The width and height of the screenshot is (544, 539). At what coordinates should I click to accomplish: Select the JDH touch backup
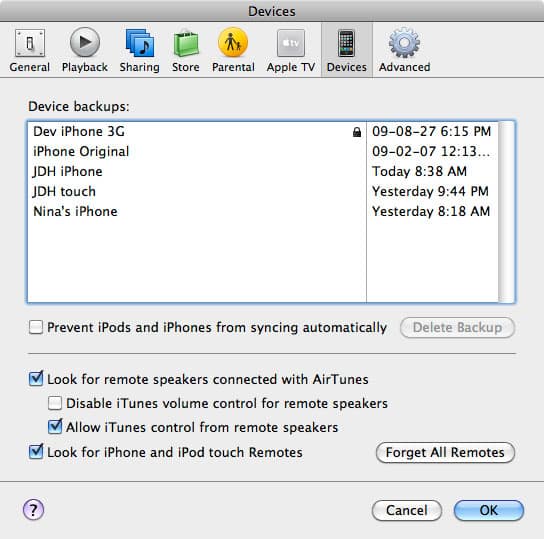263,191
